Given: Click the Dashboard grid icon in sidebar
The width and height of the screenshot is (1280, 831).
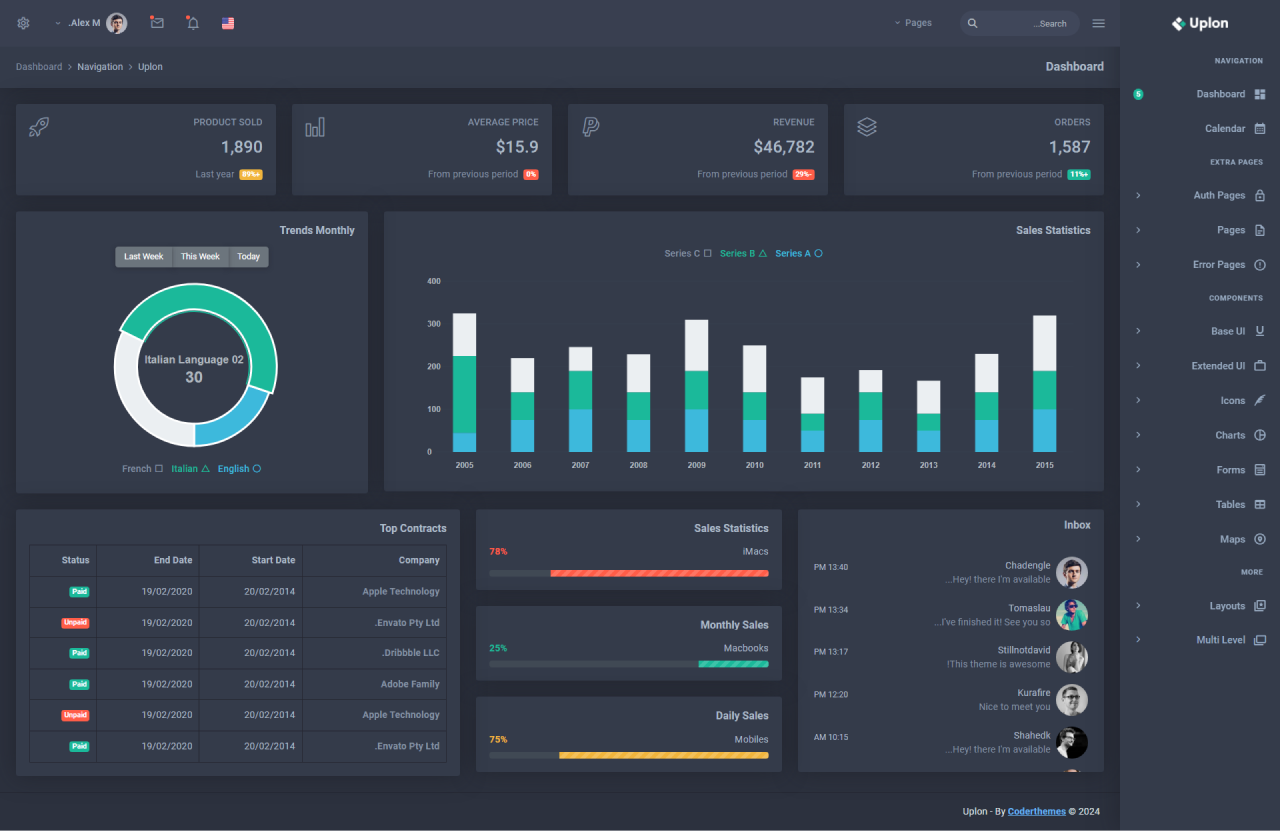Looking at the screenshot, I should [1260, 94].
